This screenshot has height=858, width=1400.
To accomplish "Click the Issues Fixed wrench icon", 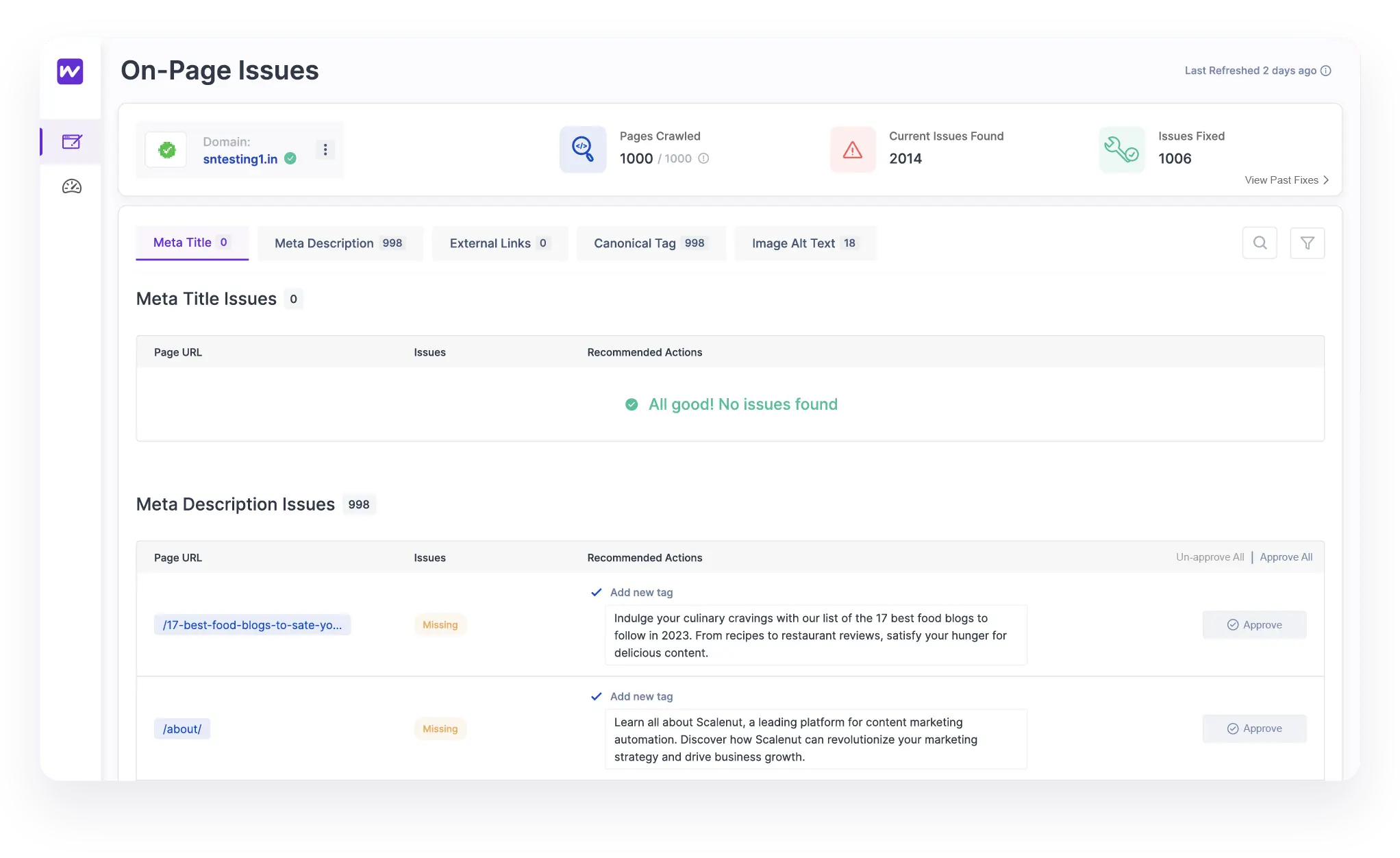I will point(1121,149).
